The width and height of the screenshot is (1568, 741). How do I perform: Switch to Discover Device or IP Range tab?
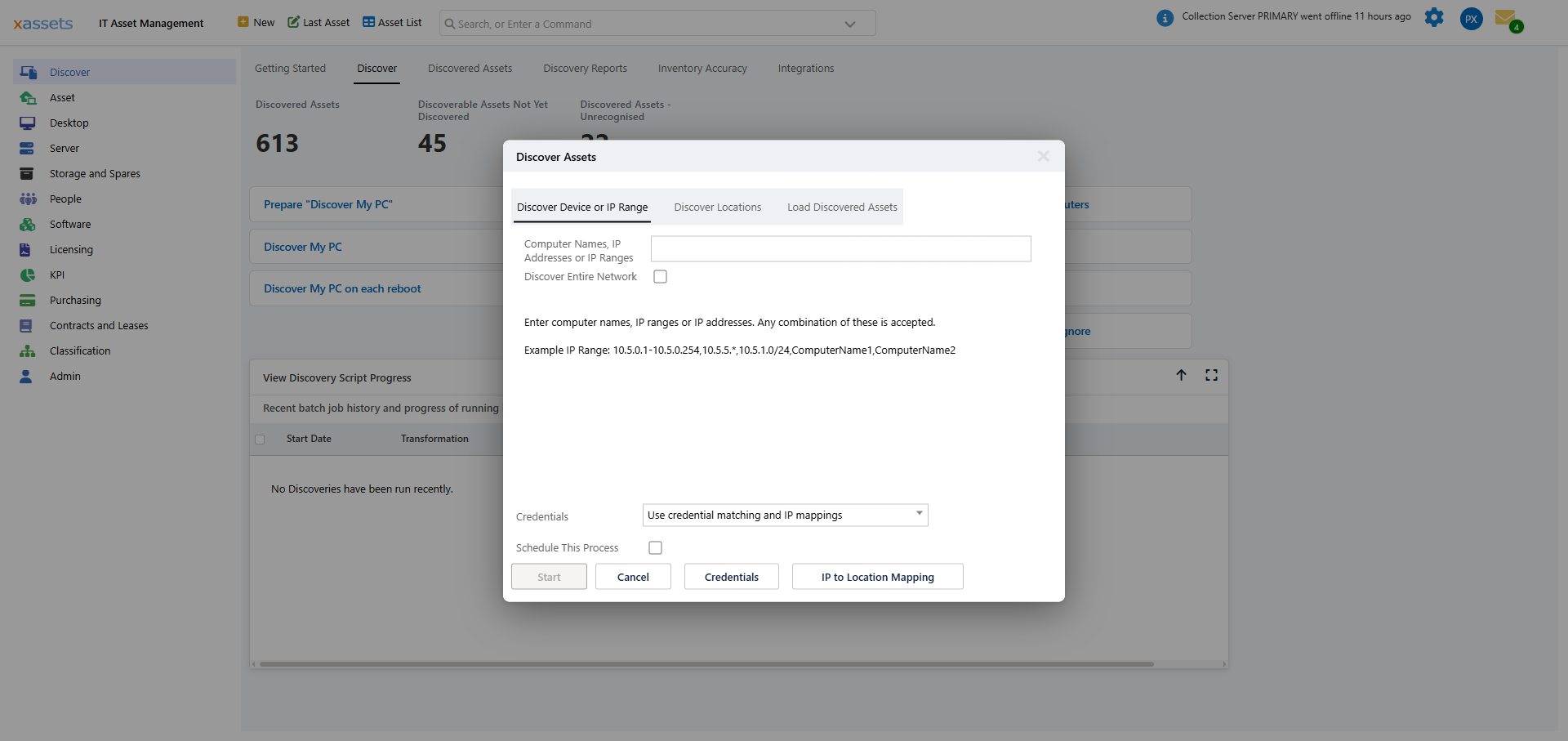coord(582,208)
